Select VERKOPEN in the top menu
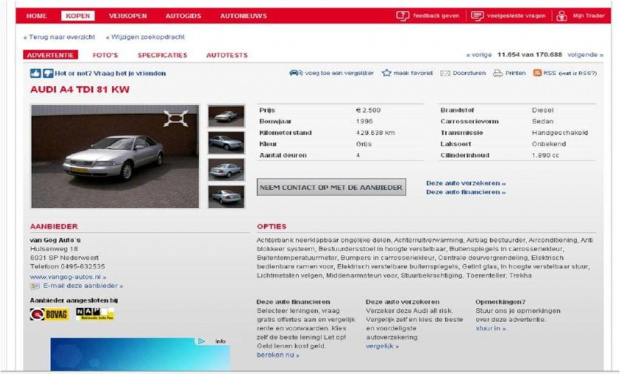 pos(128,16)
